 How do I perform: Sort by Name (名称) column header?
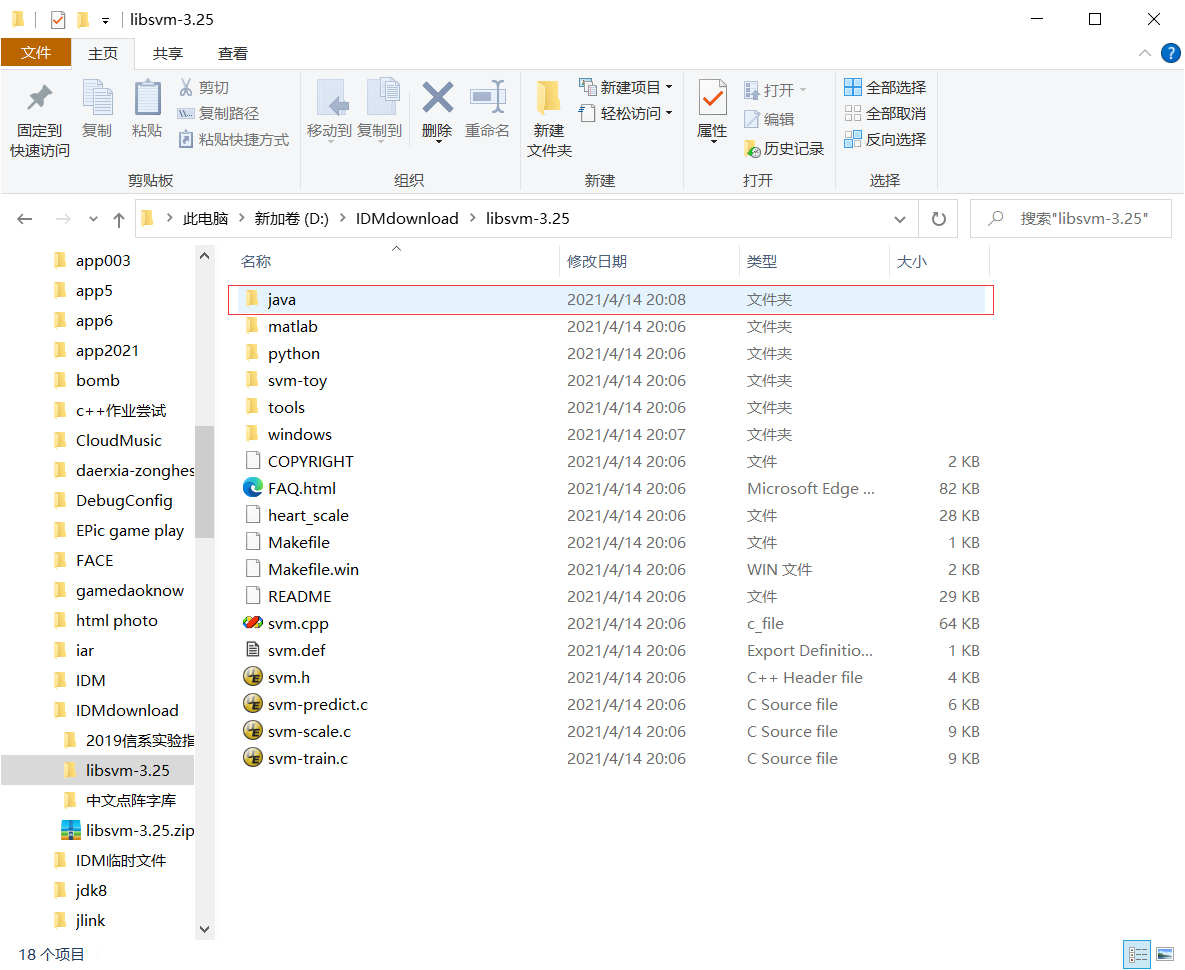(x=397, y=261)
